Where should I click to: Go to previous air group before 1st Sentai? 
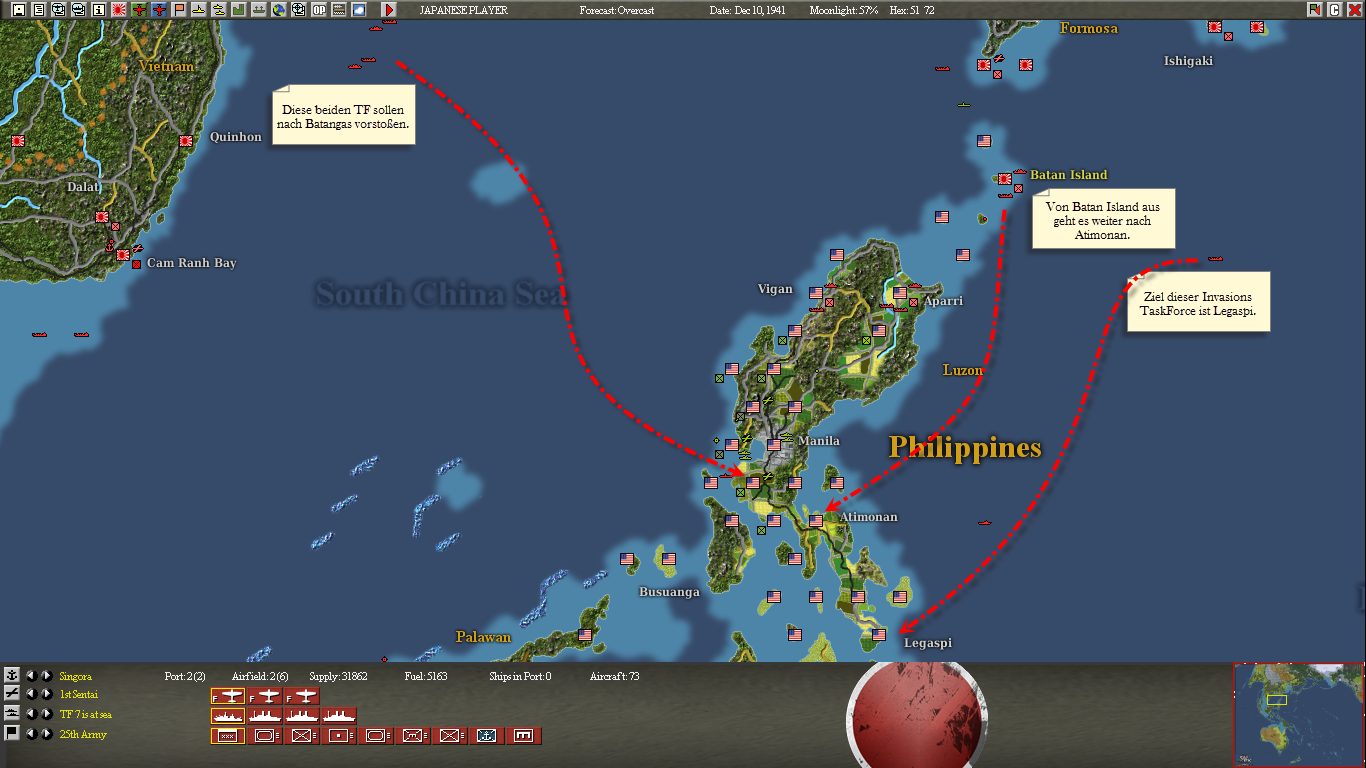(30, 694)
